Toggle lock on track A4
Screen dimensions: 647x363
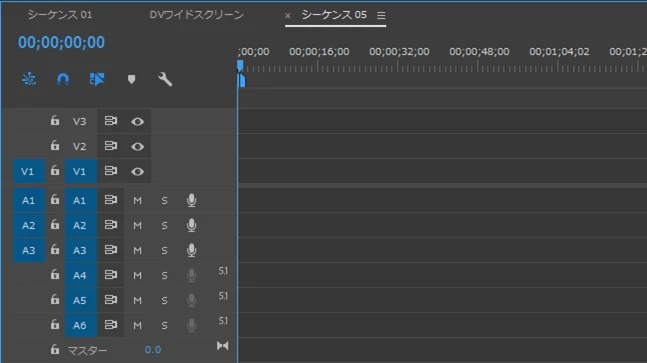tap(55, 274)
